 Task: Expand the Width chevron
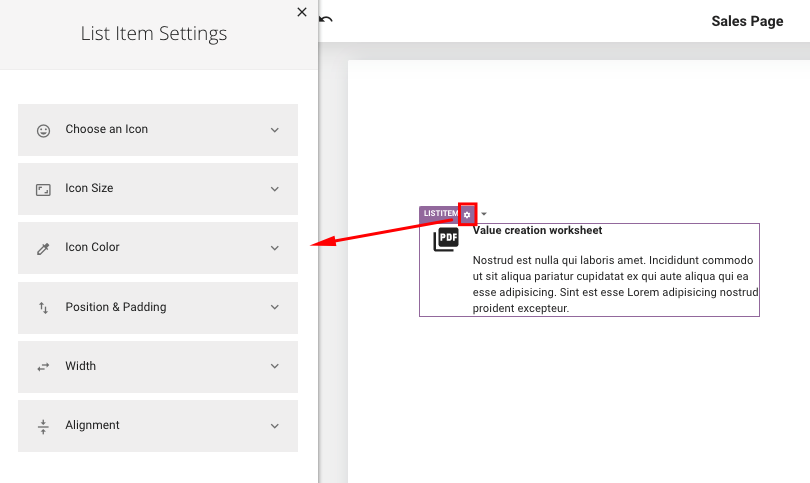point(275,366)
